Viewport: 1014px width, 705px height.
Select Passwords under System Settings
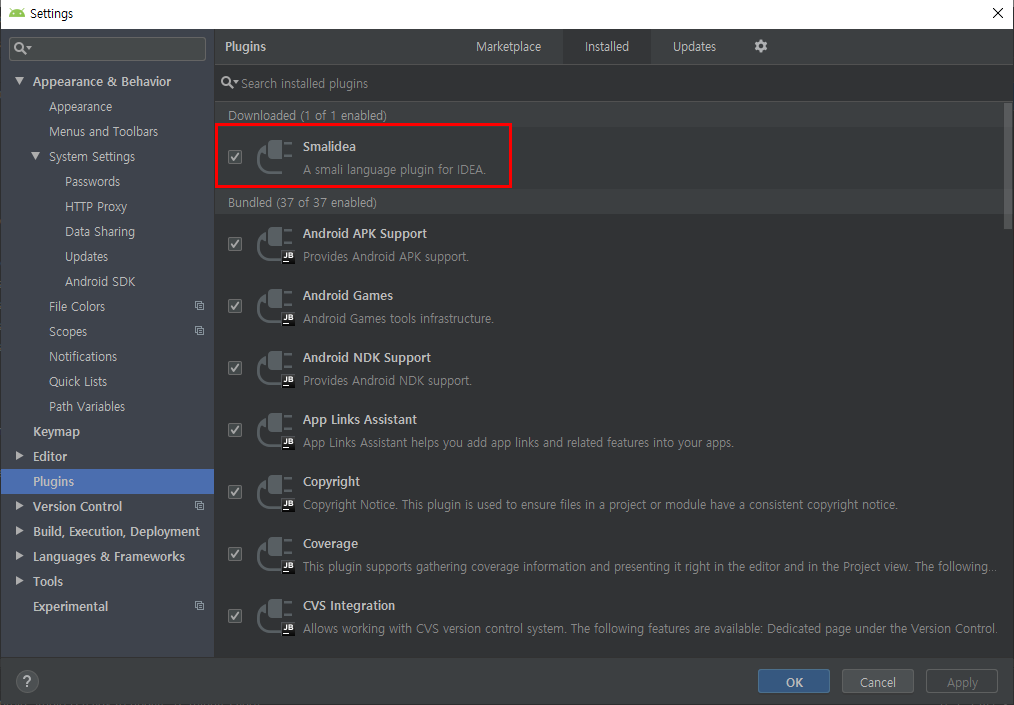(92, 181)
